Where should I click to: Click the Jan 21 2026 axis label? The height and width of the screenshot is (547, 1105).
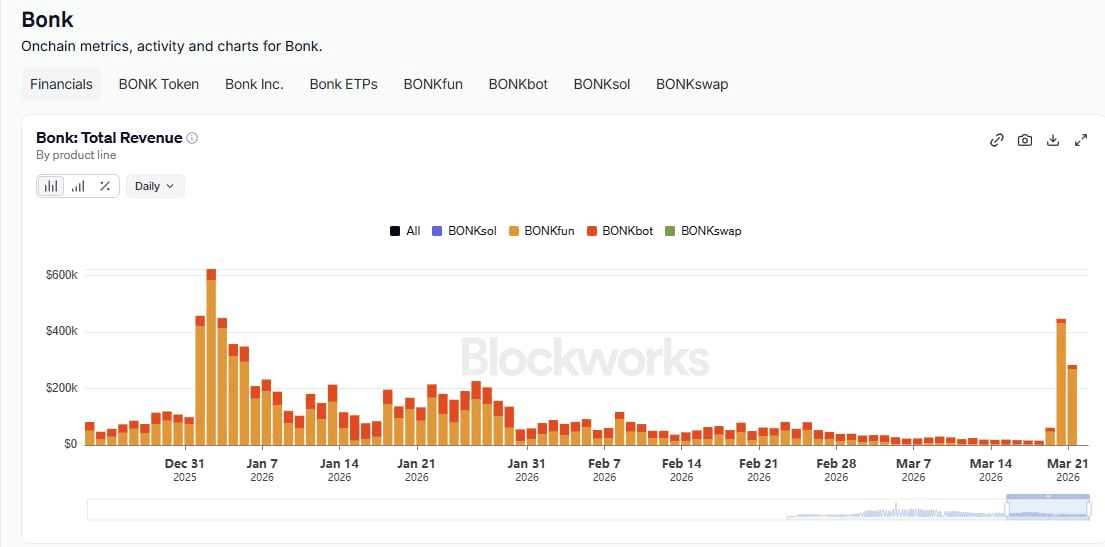[416, 469]
